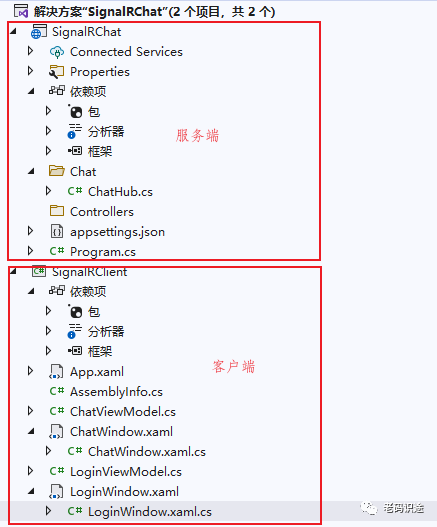Click the 包 package icon under SignalRChat
Screen dimensions: 437x527
click(75, 111)
